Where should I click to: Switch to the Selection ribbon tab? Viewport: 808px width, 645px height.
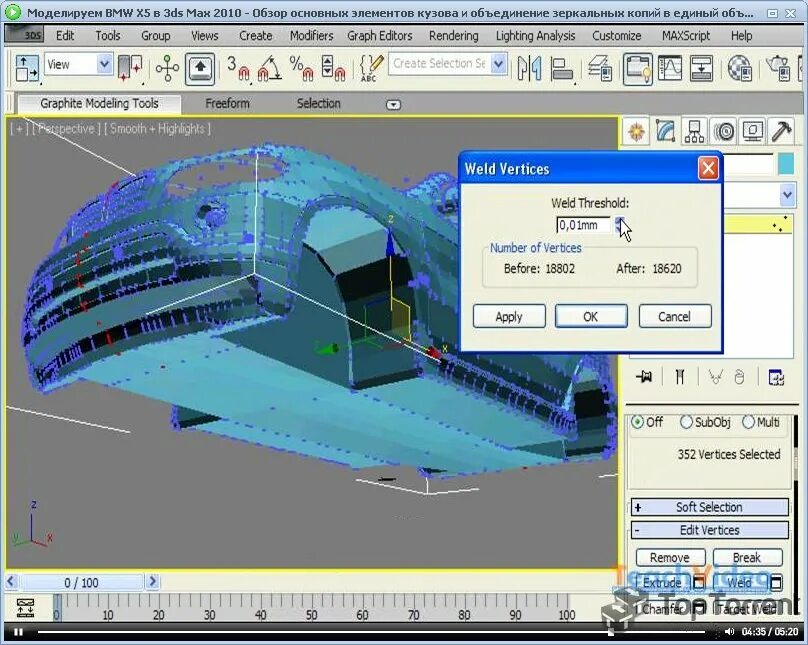(318, 104)
